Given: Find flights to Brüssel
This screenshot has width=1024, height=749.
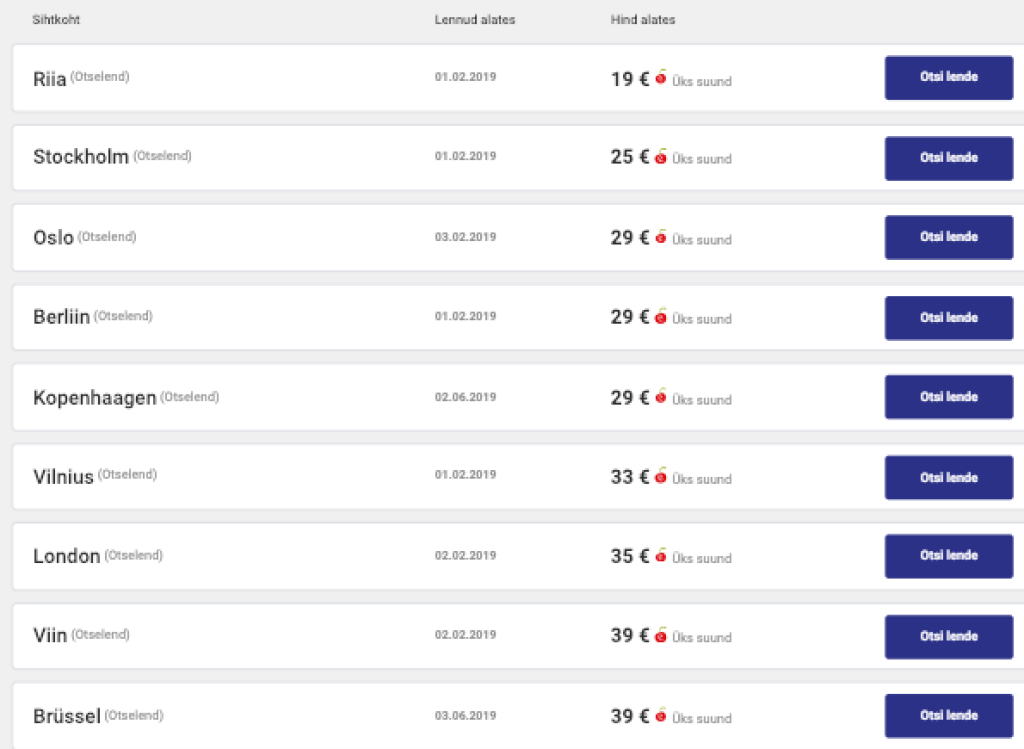Looking at the screenshot, I should coord(948,716).
